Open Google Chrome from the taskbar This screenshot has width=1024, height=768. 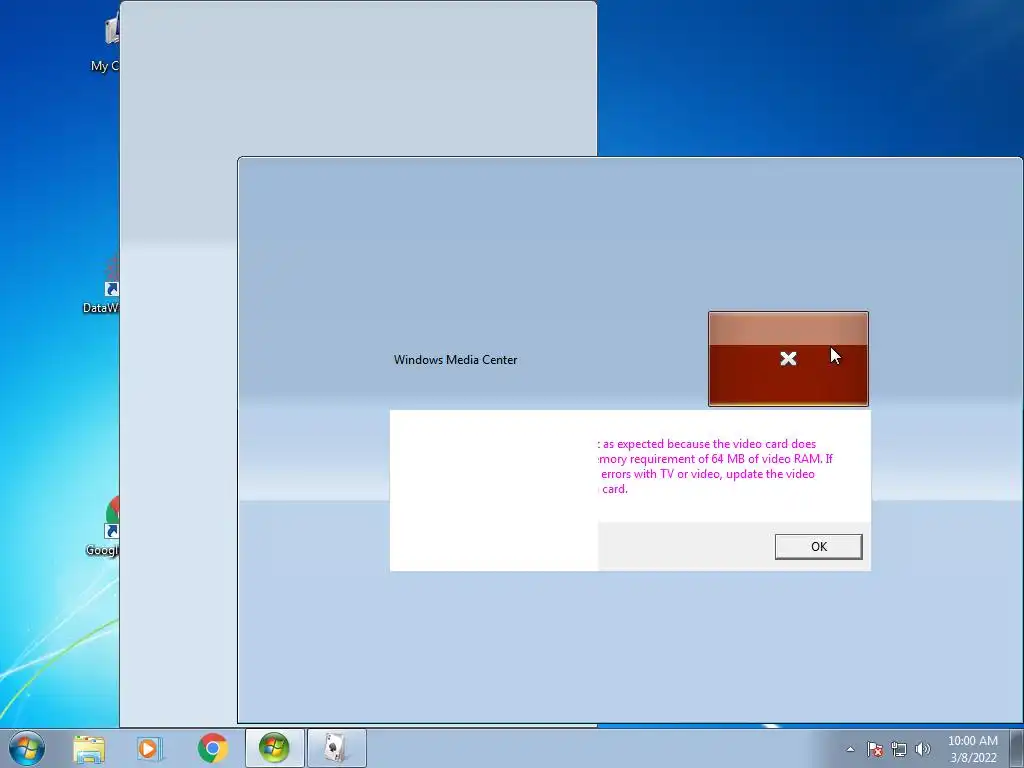(x=212, y=748)
